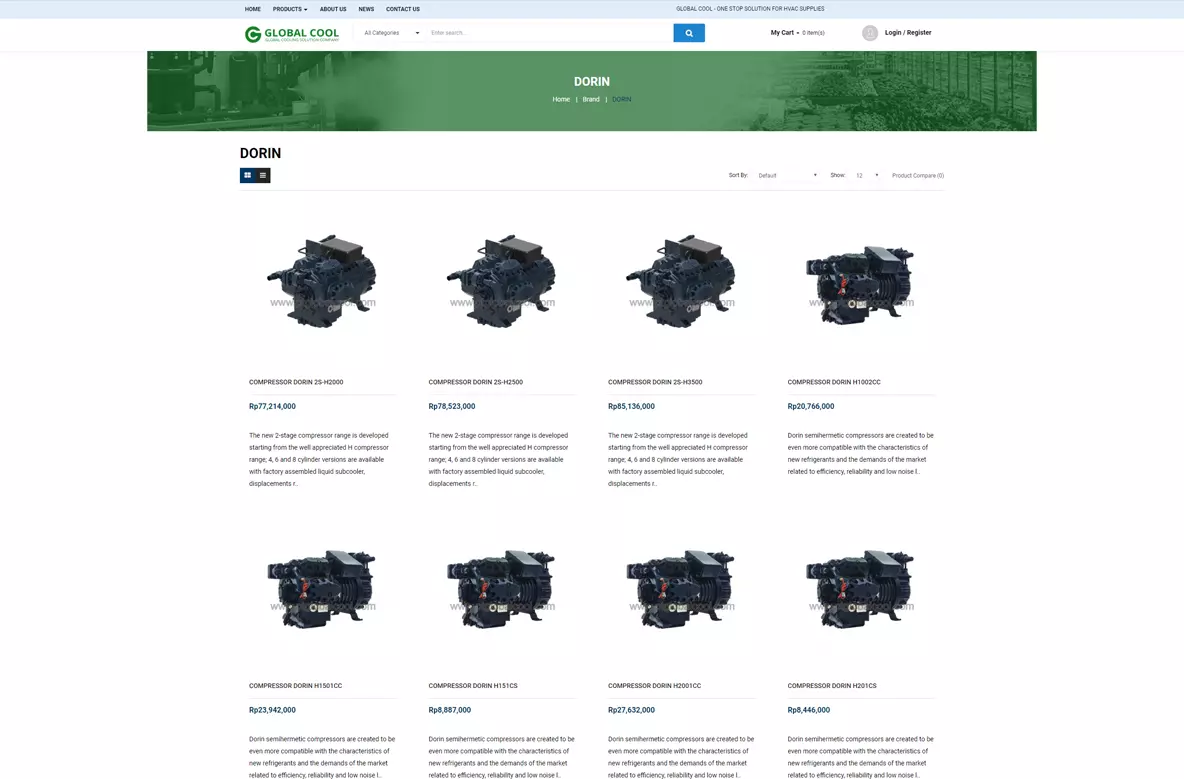Click price Rp85,136,000
The width and height of the screenshot is (1184, 779).
(632, 406)
